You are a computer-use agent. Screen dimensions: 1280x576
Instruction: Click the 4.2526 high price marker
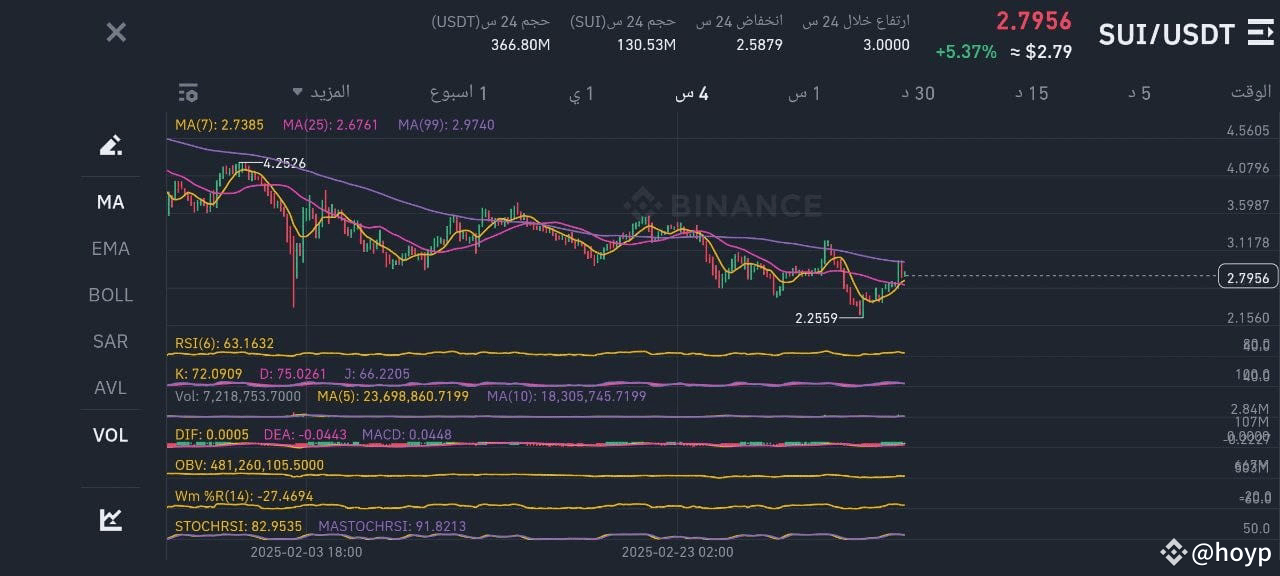(x=284, y=163)
